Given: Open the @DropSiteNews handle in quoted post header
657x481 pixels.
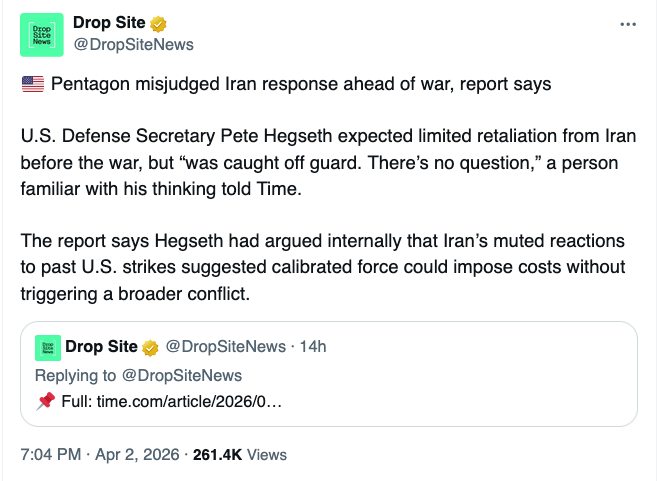Looking at the screenshot, I should pyautogui.click(x=225, y=347).
